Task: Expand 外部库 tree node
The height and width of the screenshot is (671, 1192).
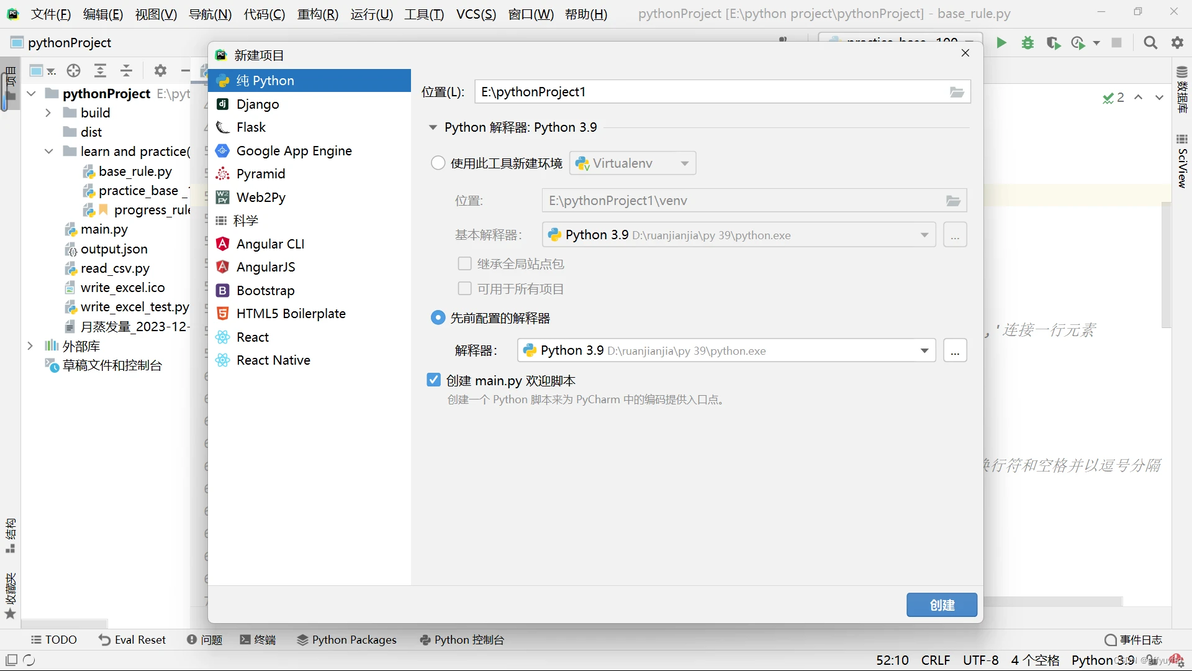Action: [x=30, y=346]
